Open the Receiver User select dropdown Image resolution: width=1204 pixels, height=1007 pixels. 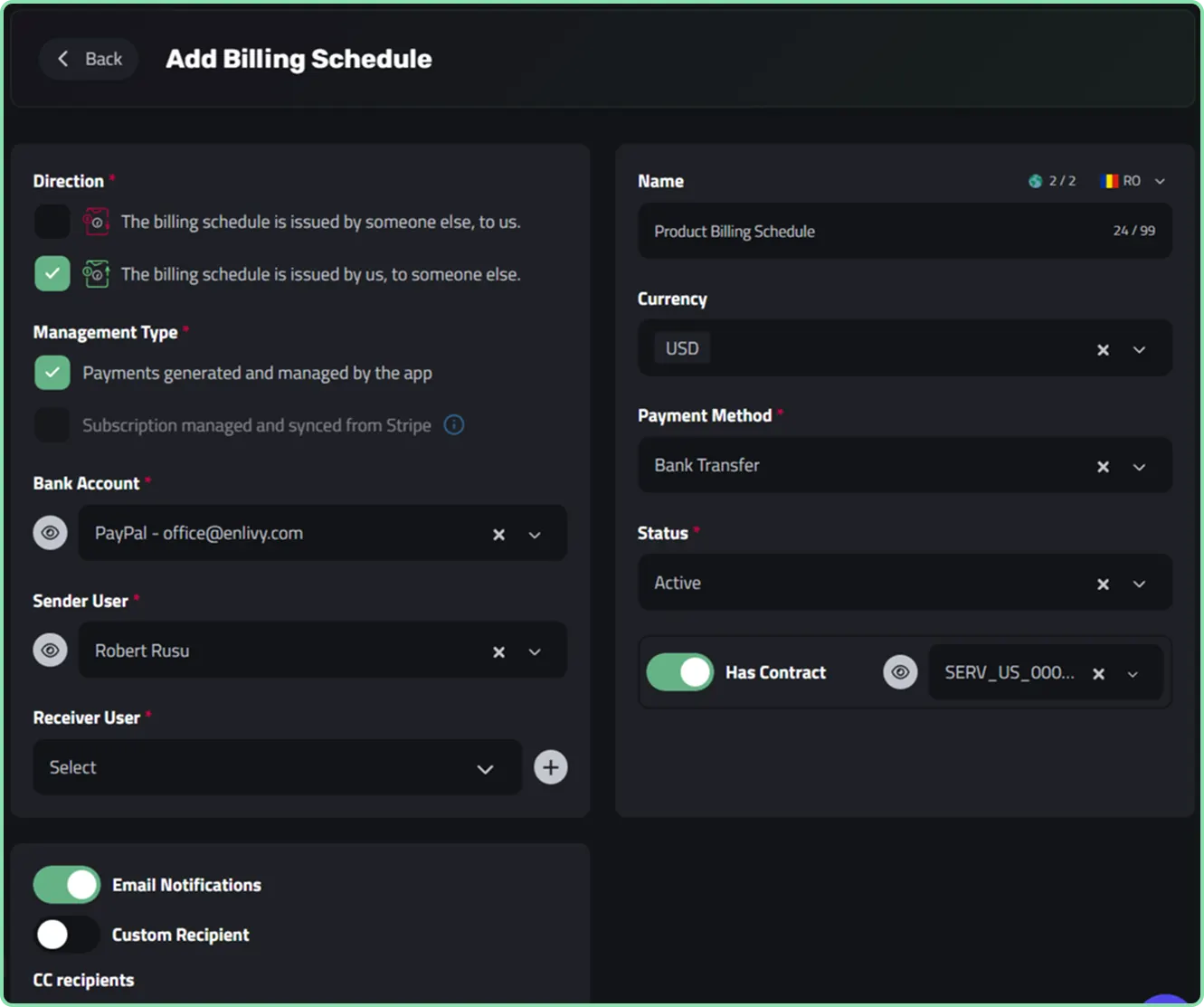coord(278,767)
